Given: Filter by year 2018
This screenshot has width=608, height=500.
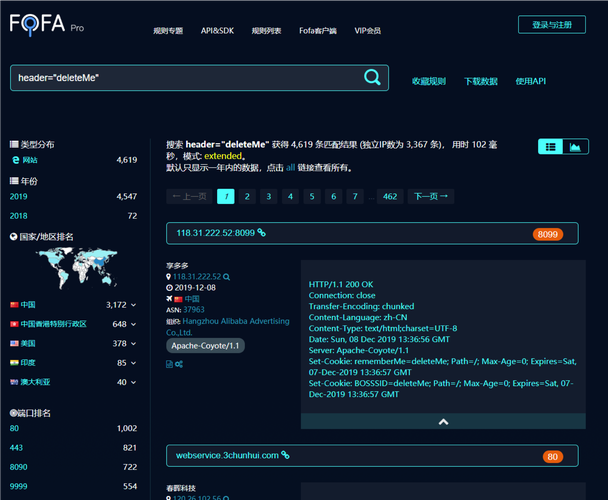Looking at the screenshot, I should (x=19, y=216).
